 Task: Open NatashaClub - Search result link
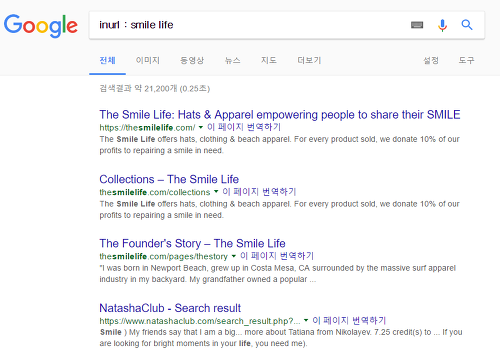pos(170,308)
